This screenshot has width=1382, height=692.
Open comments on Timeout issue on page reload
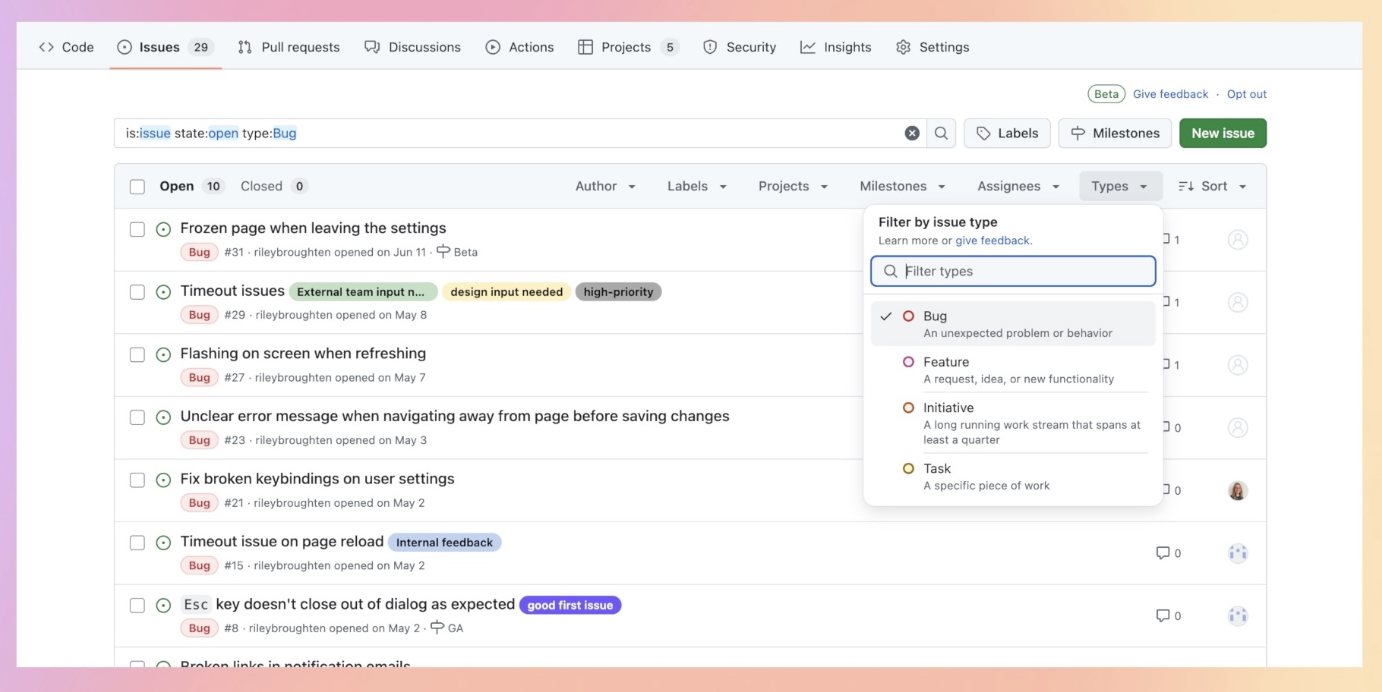[x=1168, y=553]
